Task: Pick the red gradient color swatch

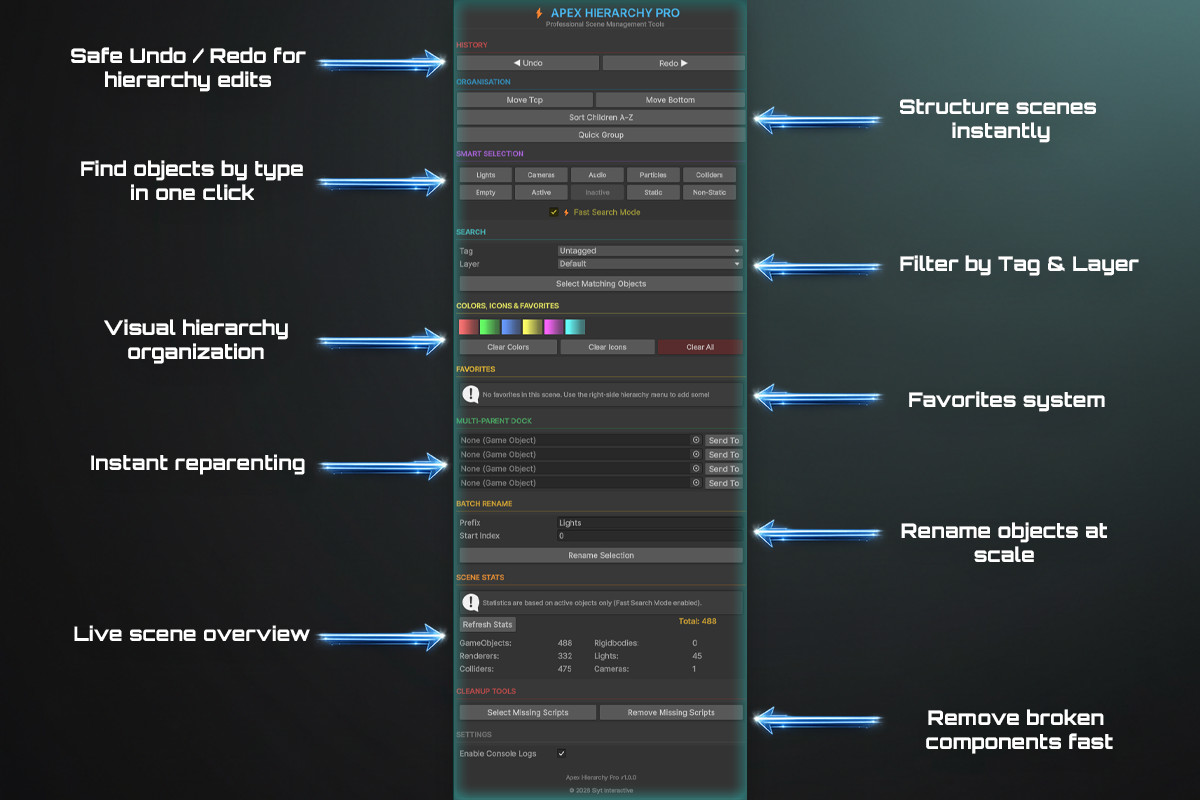Action: point(470,326)
